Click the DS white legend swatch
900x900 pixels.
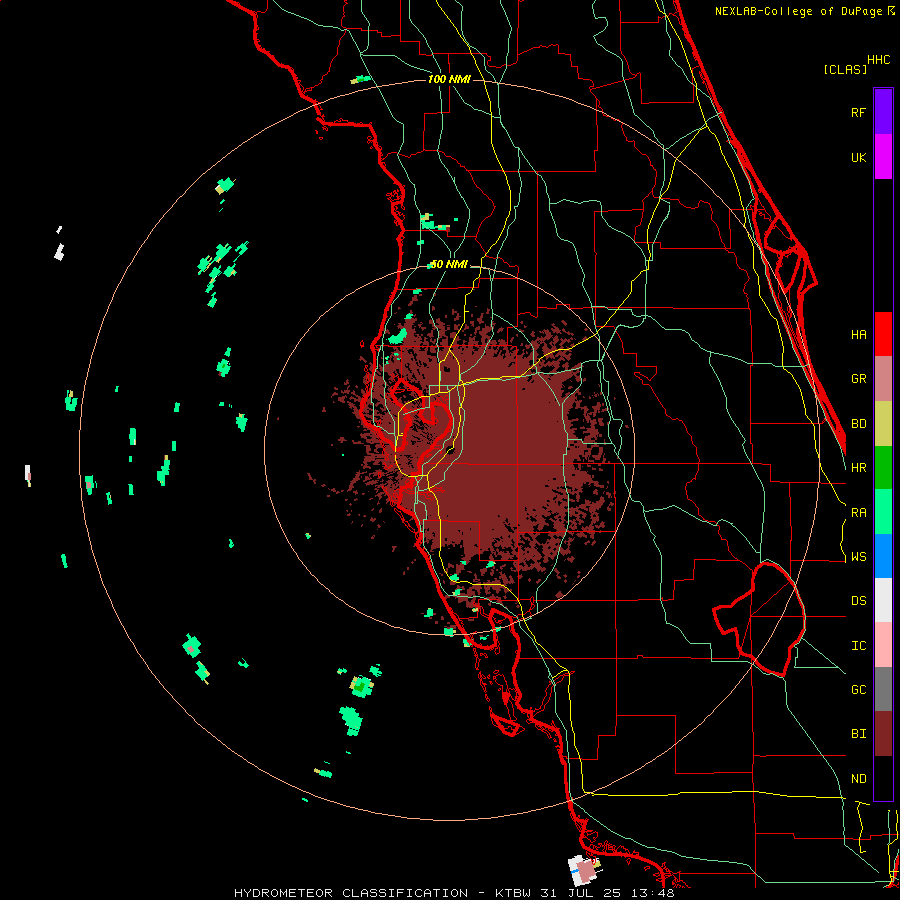883,600
